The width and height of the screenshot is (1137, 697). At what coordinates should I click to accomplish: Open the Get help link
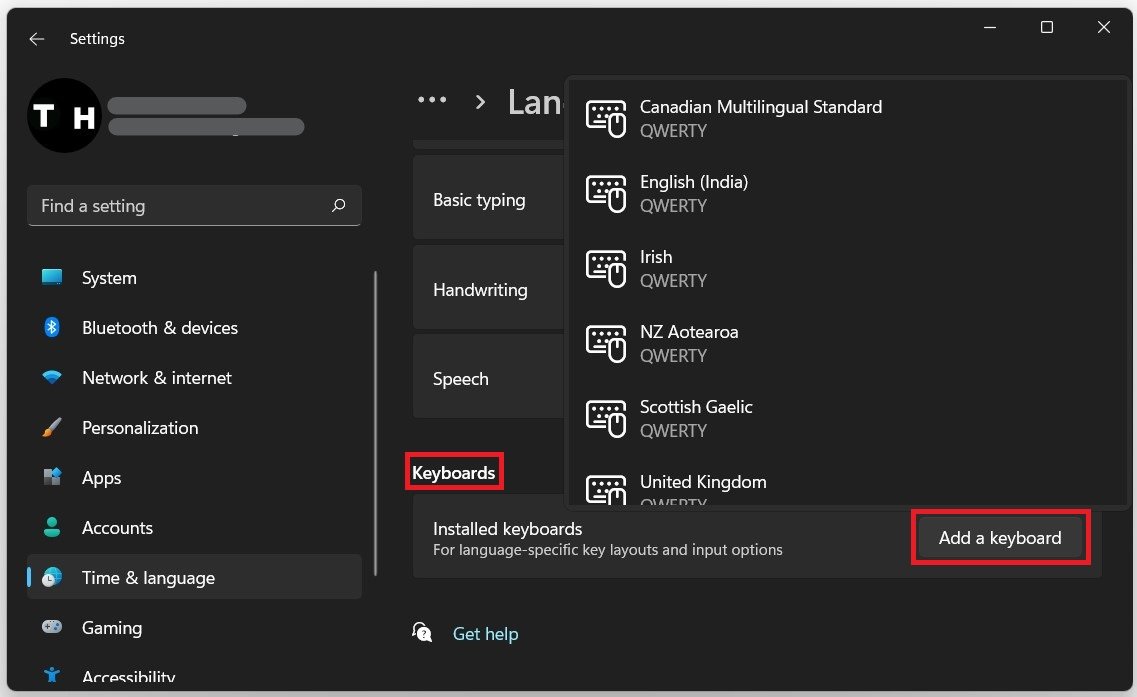click(485, 634)
